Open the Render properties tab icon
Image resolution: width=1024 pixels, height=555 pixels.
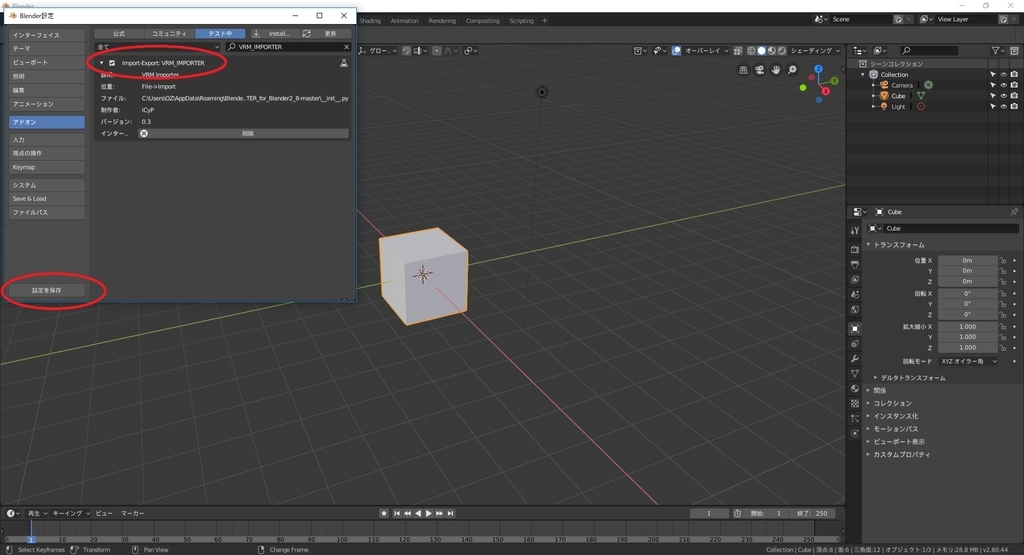coord(855,249)
